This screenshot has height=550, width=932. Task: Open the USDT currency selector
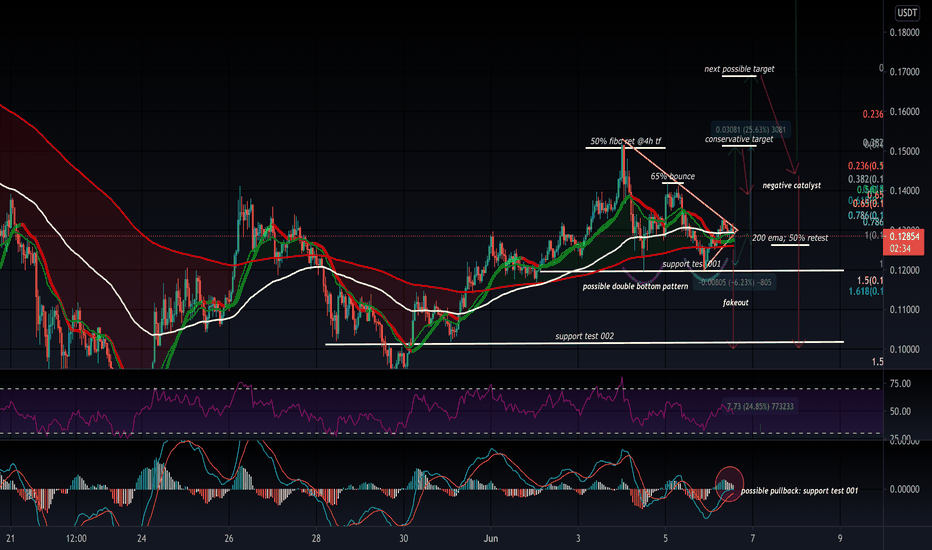tap(907, 13)
